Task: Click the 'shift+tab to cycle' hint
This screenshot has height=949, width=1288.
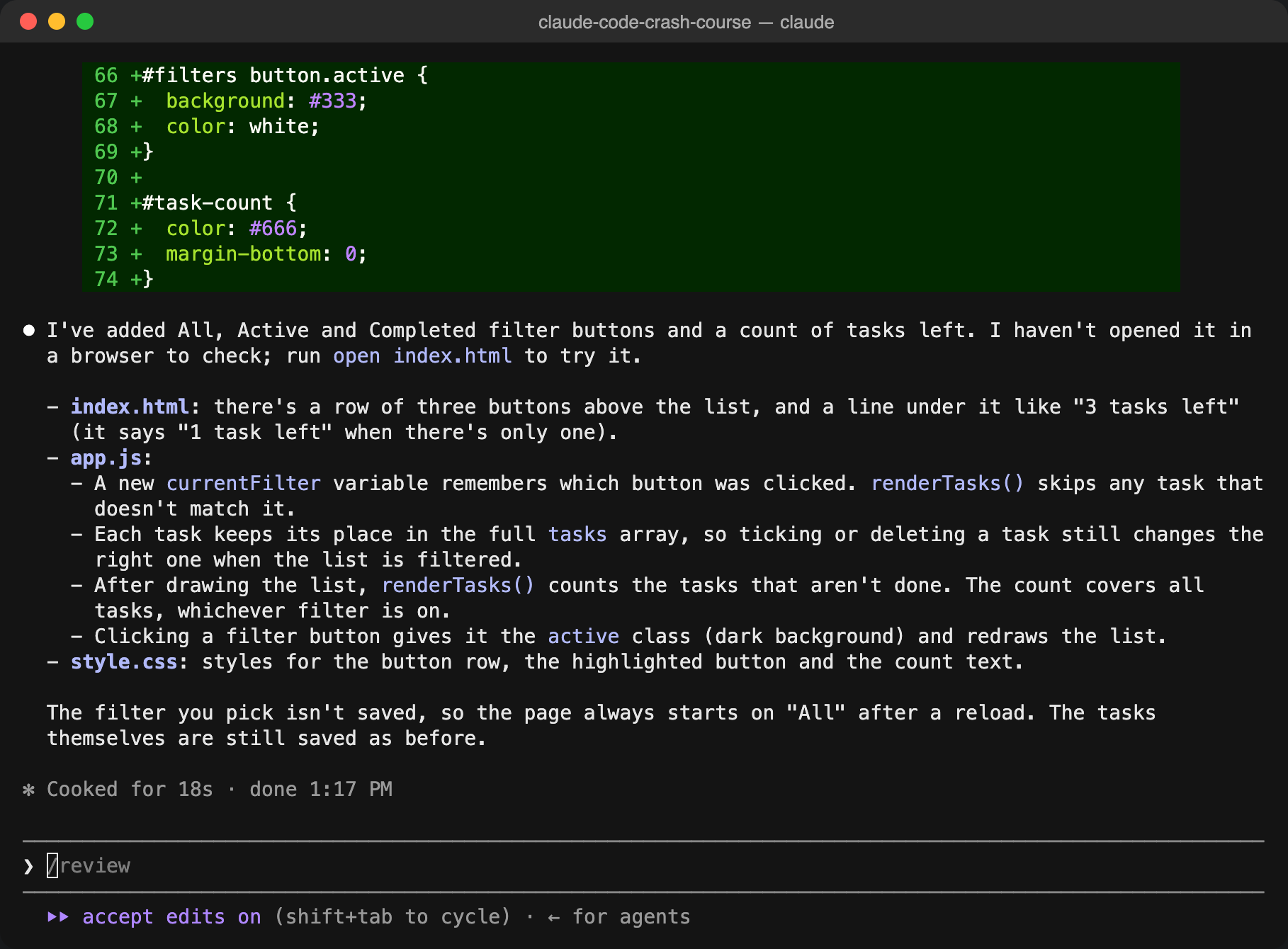Action: (x=392, y=916)
